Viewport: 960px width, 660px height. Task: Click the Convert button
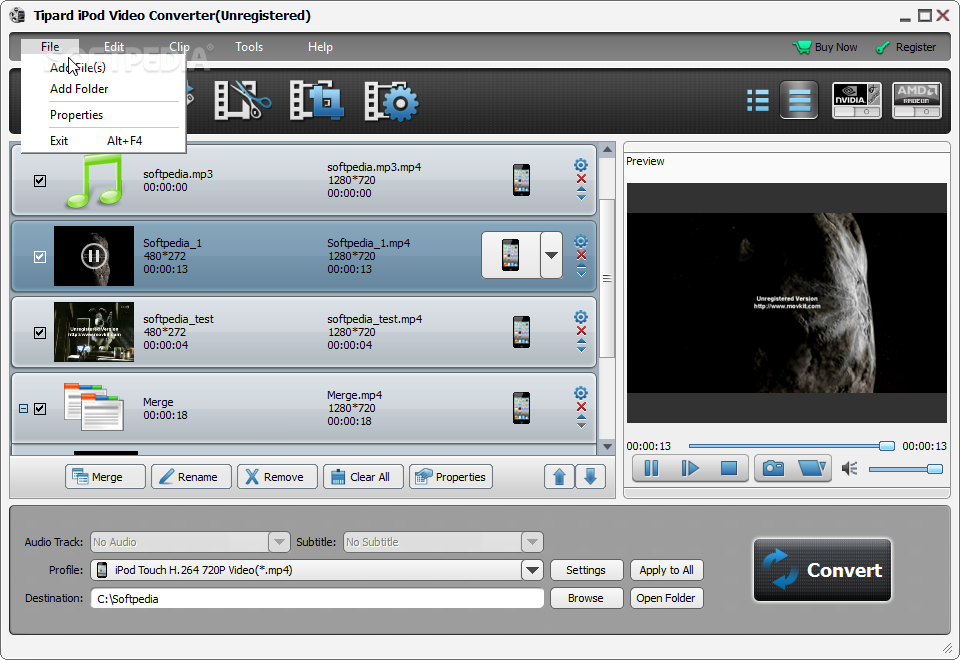coord(822,570)
